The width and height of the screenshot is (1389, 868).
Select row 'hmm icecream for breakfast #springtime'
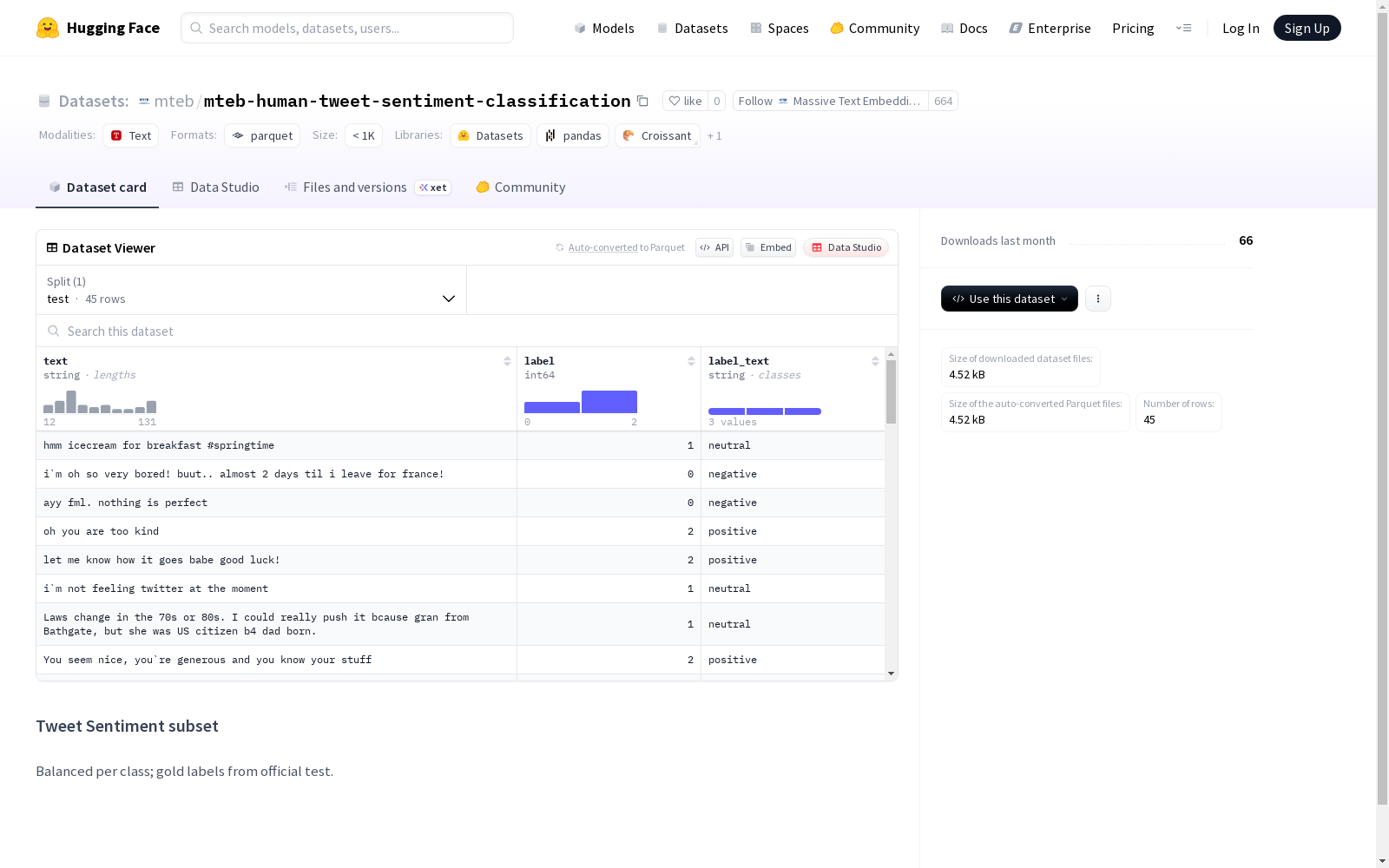(460, 445)
